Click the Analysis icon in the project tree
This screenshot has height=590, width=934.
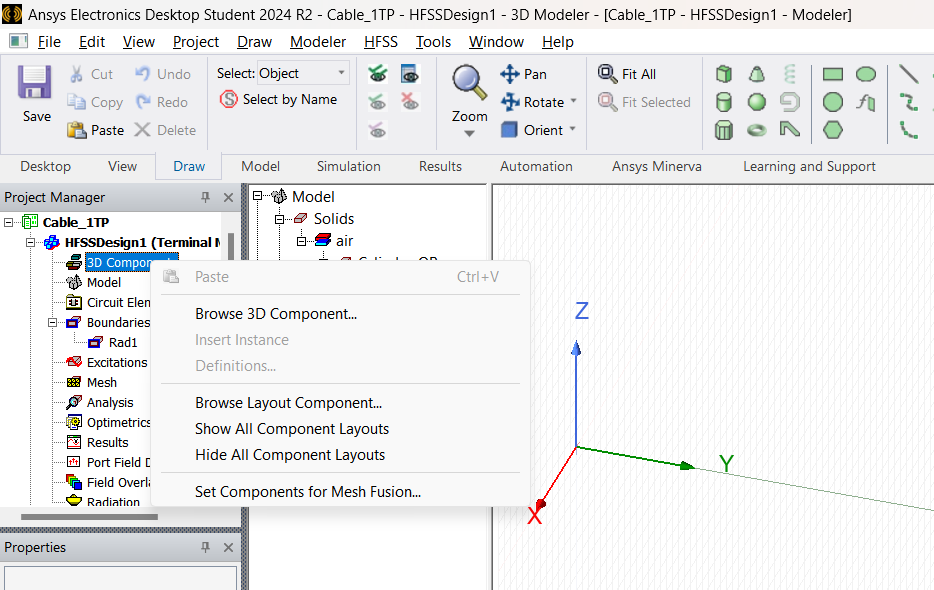(x=74, y=402)
